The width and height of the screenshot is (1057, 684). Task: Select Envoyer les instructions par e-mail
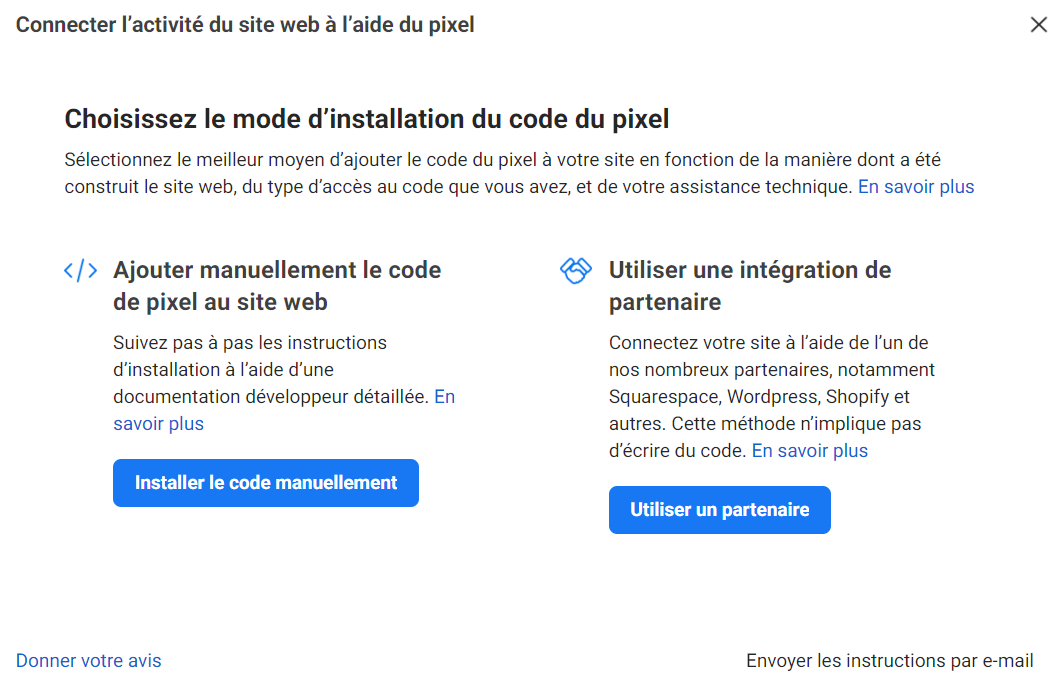pos(889,661)
